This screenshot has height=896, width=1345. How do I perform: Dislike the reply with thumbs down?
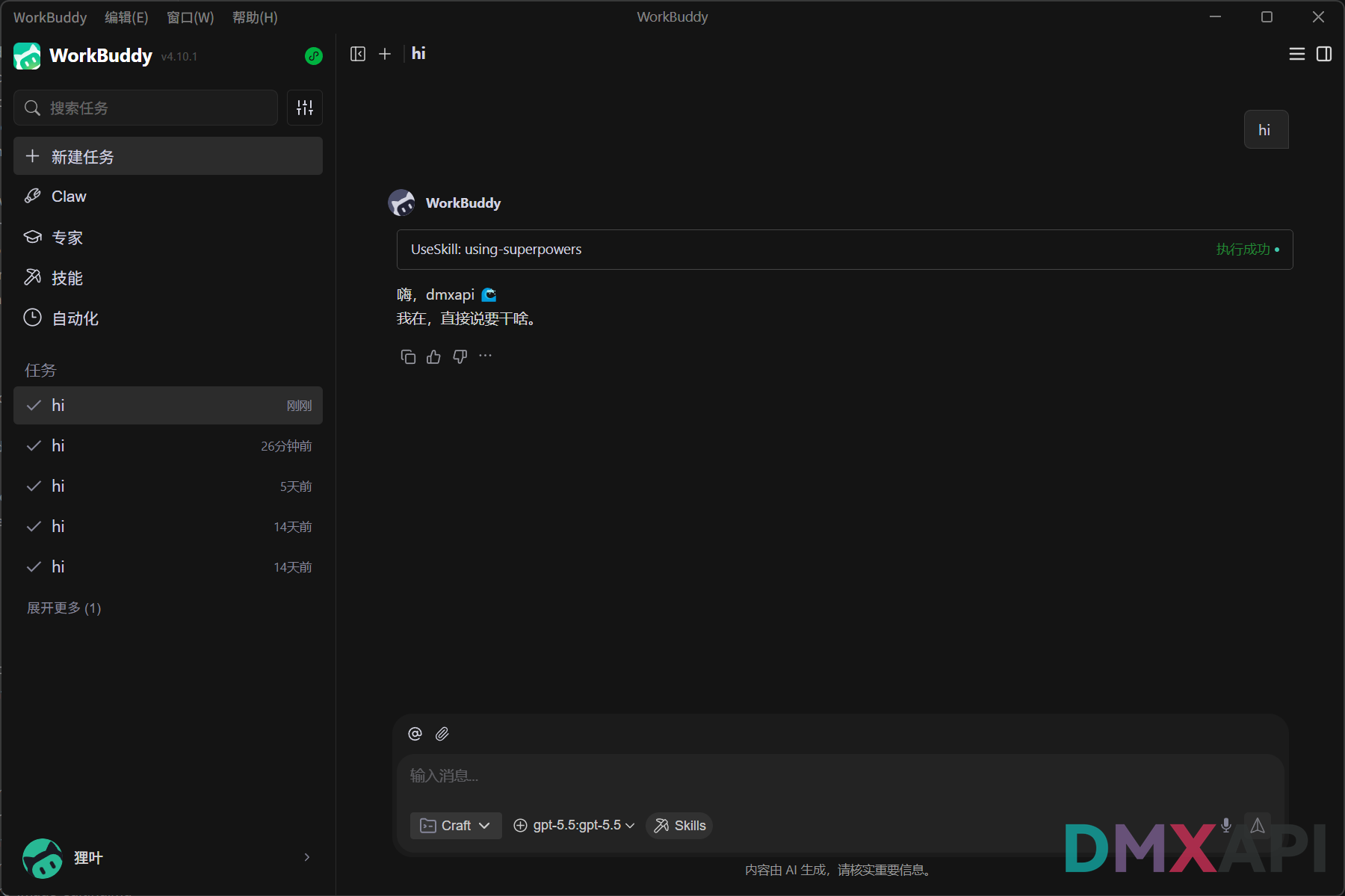tap(460, 356)
